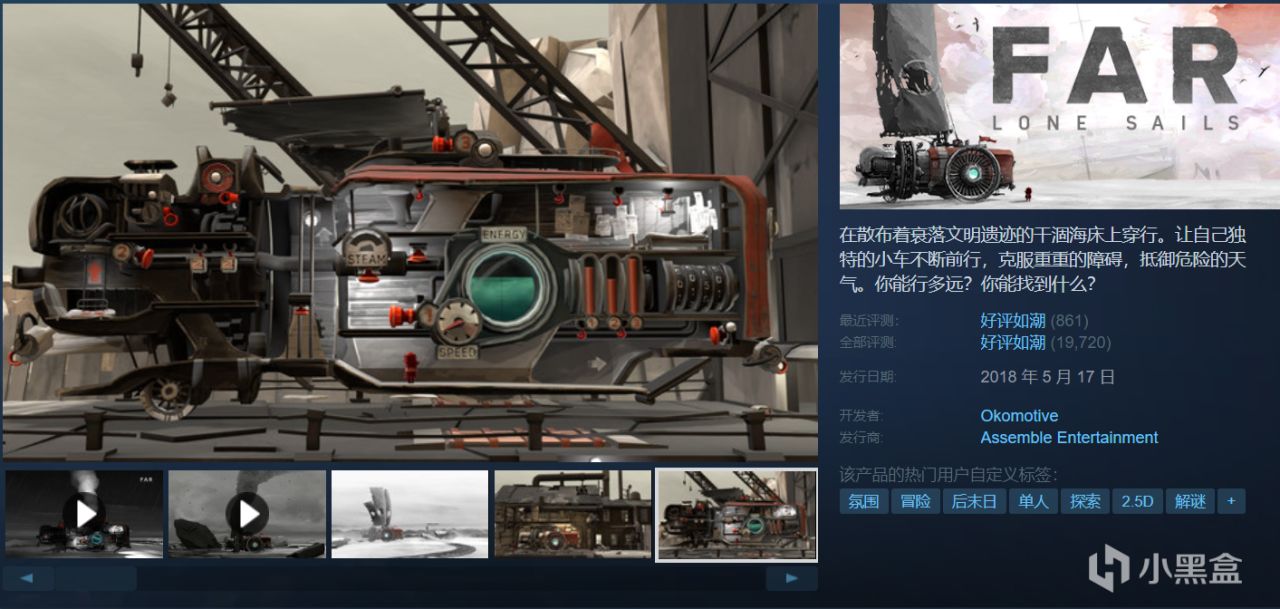Click the right carousel navigation arrow
Viewport: 1280px width, 609px height.
790,578
